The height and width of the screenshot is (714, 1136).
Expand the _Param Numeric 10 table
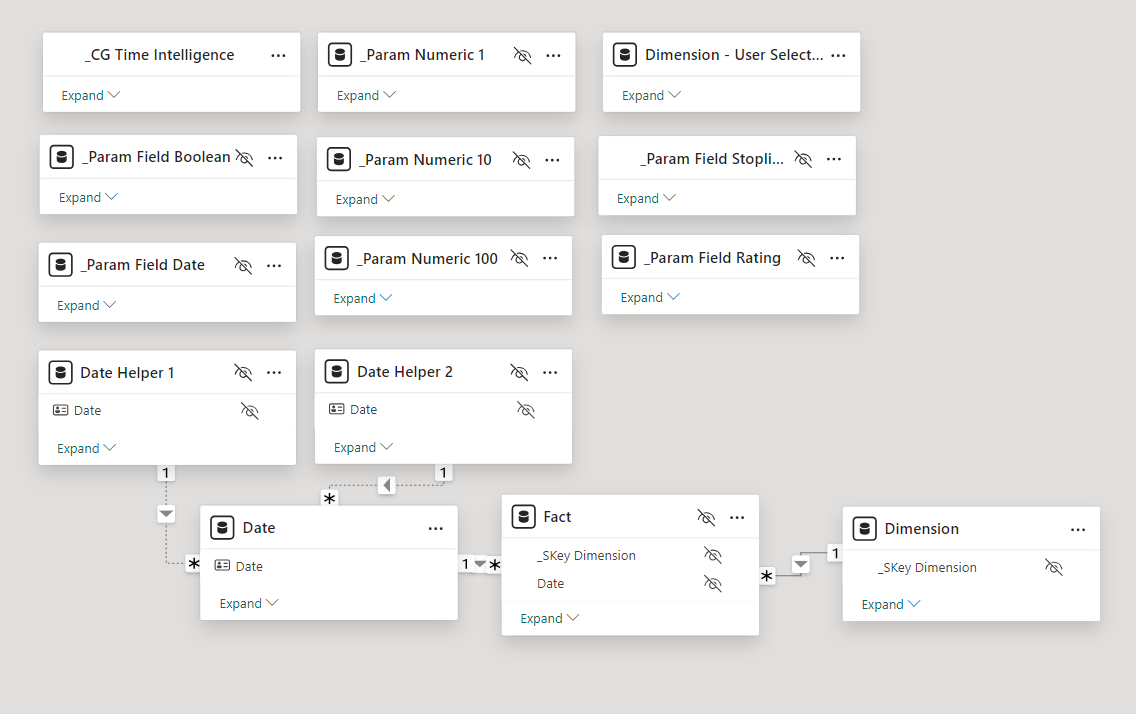pos(364,200)
